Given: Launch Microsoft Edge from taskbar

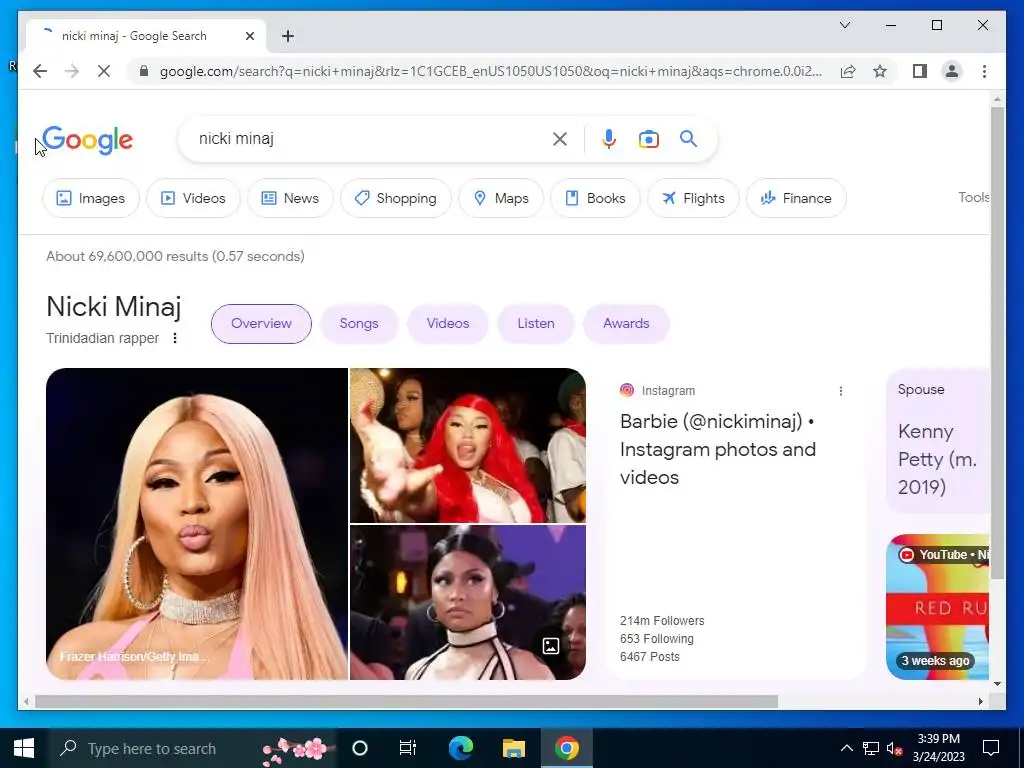Looking at the screenshot, I should pyautogui.click(x=460, y=748).
